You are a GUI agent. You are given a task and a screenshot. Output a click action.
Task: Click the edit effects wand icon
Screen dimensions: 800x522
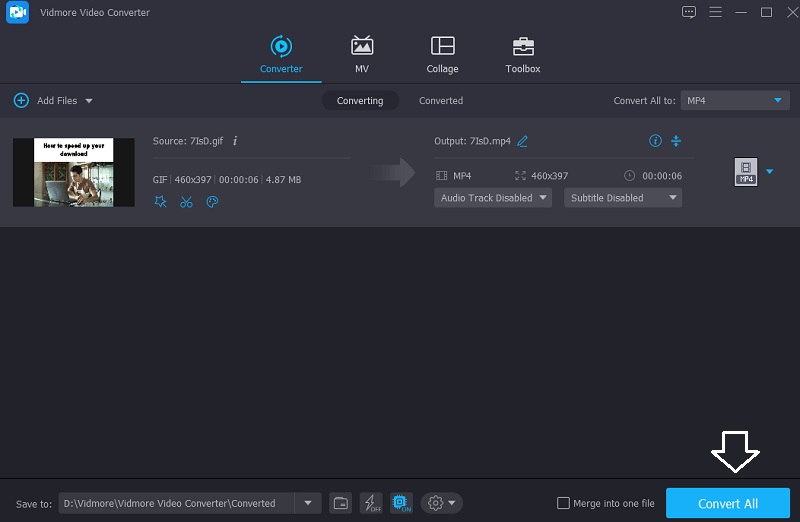[x=161, y=202]
